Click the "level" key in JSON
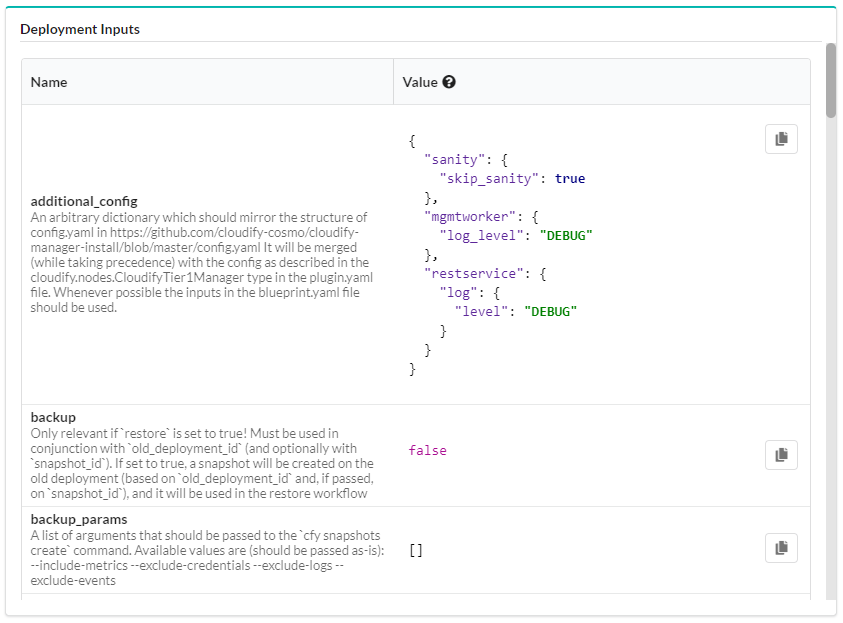This screenshot has width=843, height=623. tap(481, 312)
